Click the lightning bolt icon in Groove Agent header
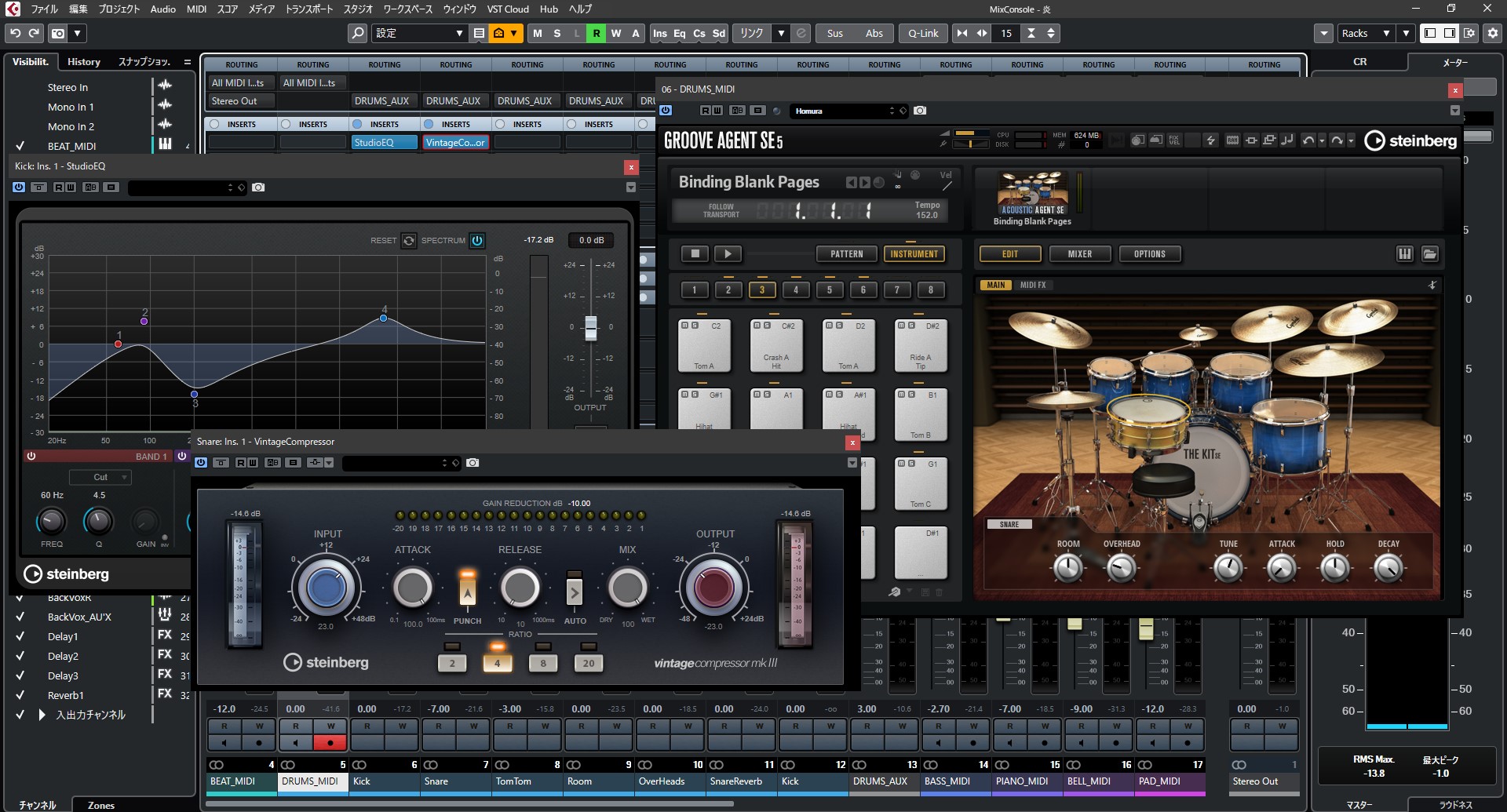This screenshot has height=812, width=1507. (1210, 140)
